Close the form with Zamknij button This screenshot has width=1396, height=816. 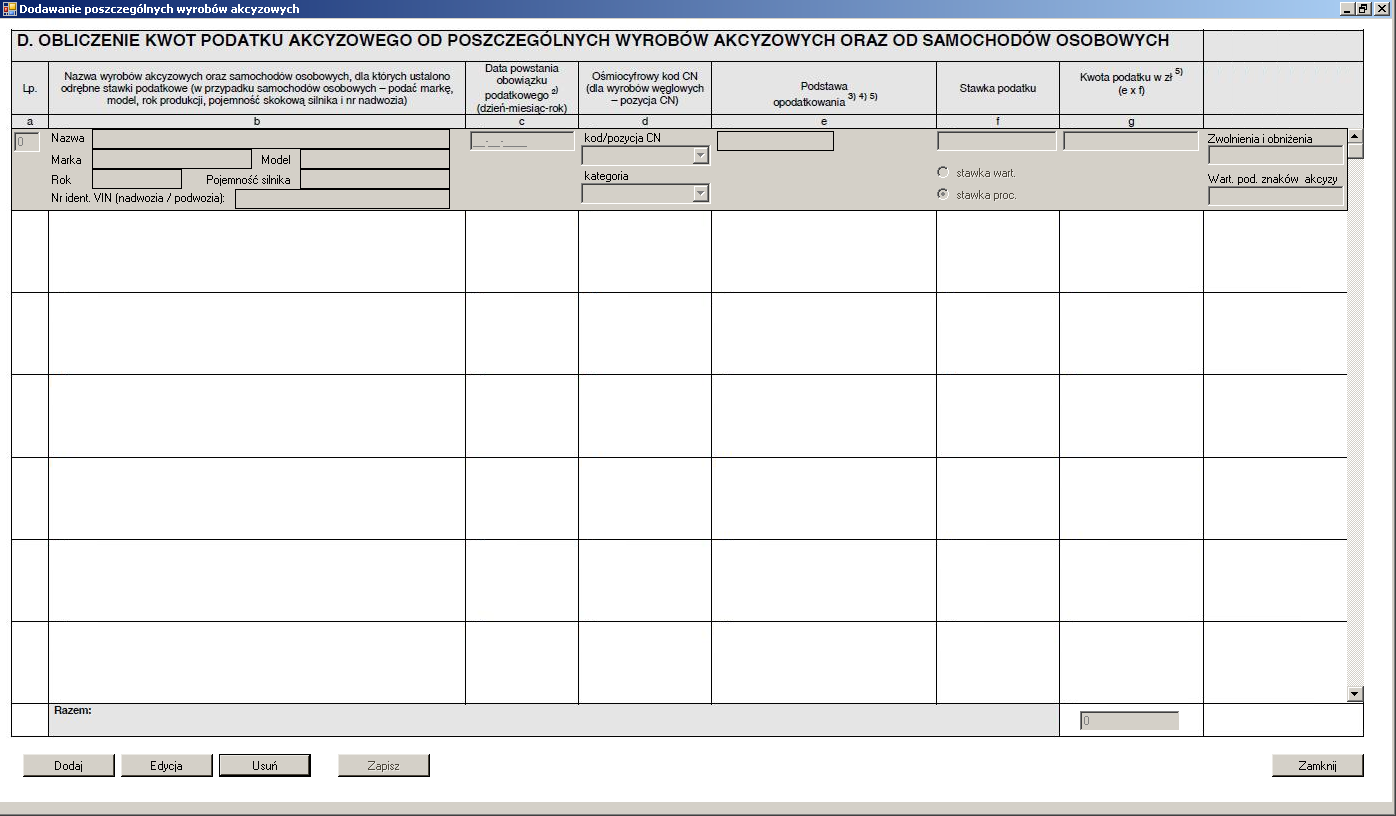click(1318, 766)
